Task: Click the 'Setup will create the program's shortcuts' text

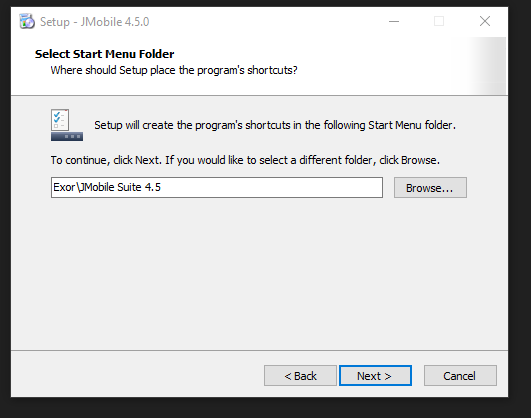Action: 275,125
